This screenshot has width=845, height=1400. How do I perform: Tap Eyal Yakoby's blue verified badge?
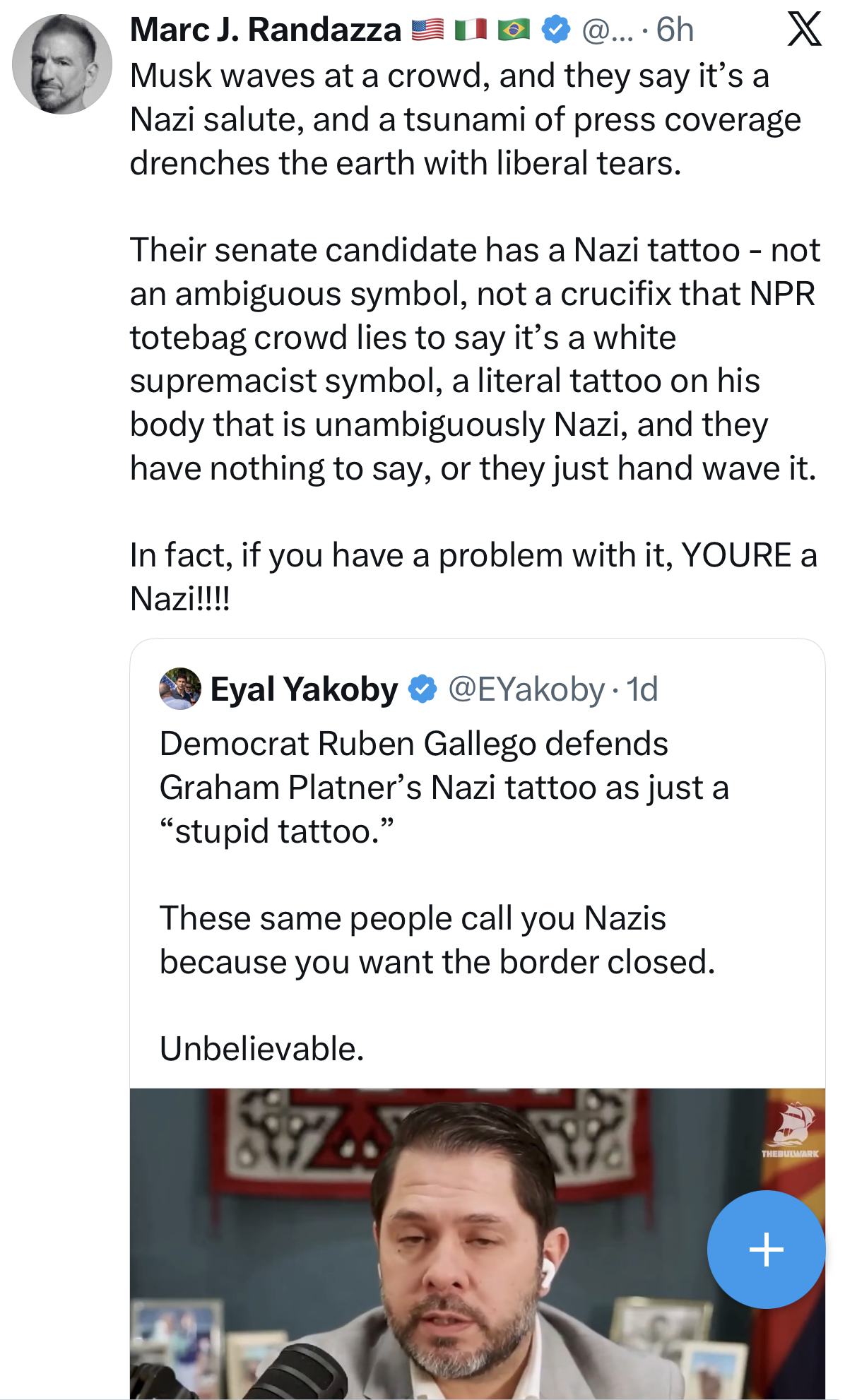422,689
